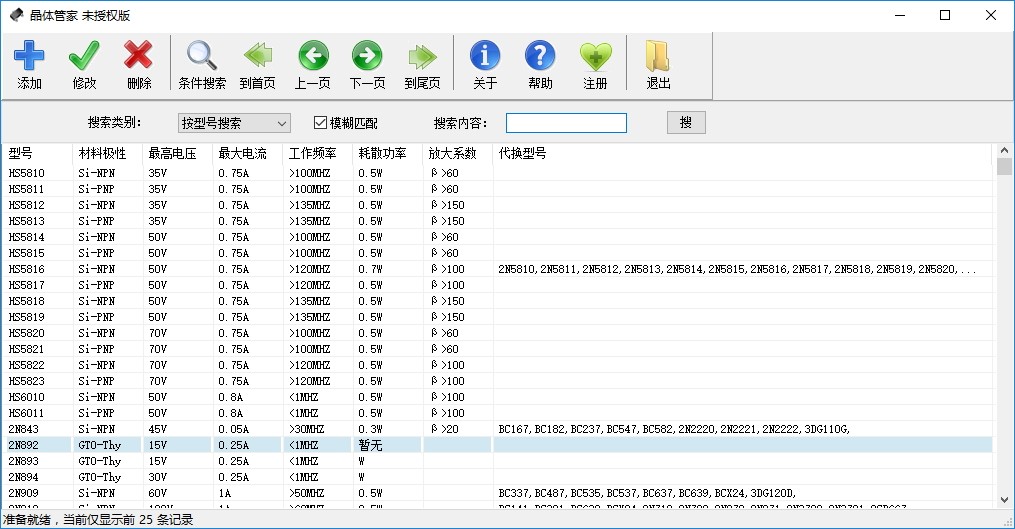The image size is (1015, 529).
Task: Open 帮助 help question mark icon
Action: [x=540, y=56]
